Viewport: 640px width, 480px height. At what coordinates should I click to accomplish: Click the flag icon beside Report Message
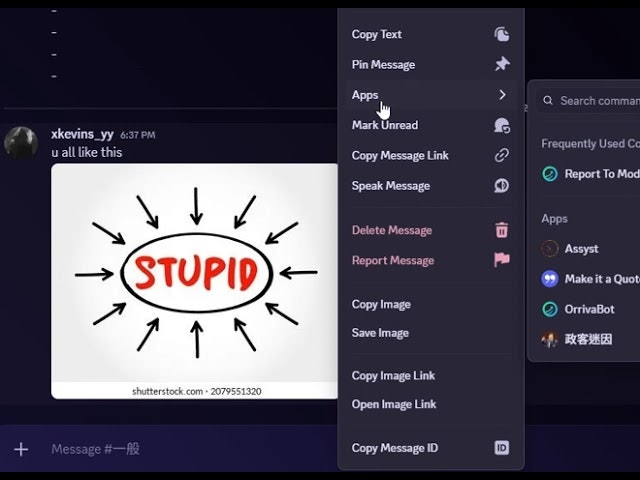[502, 260]
